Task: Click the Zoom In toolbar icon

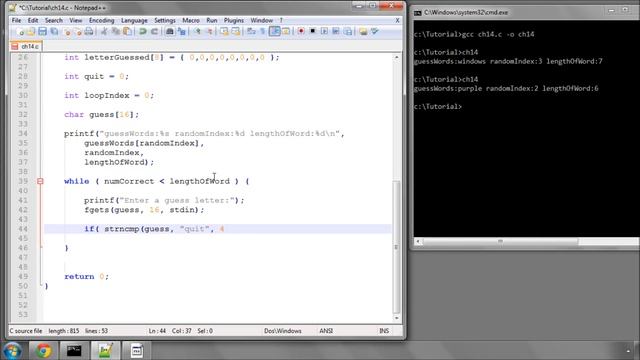Action: pyautogui.click(x=197, y=31)
